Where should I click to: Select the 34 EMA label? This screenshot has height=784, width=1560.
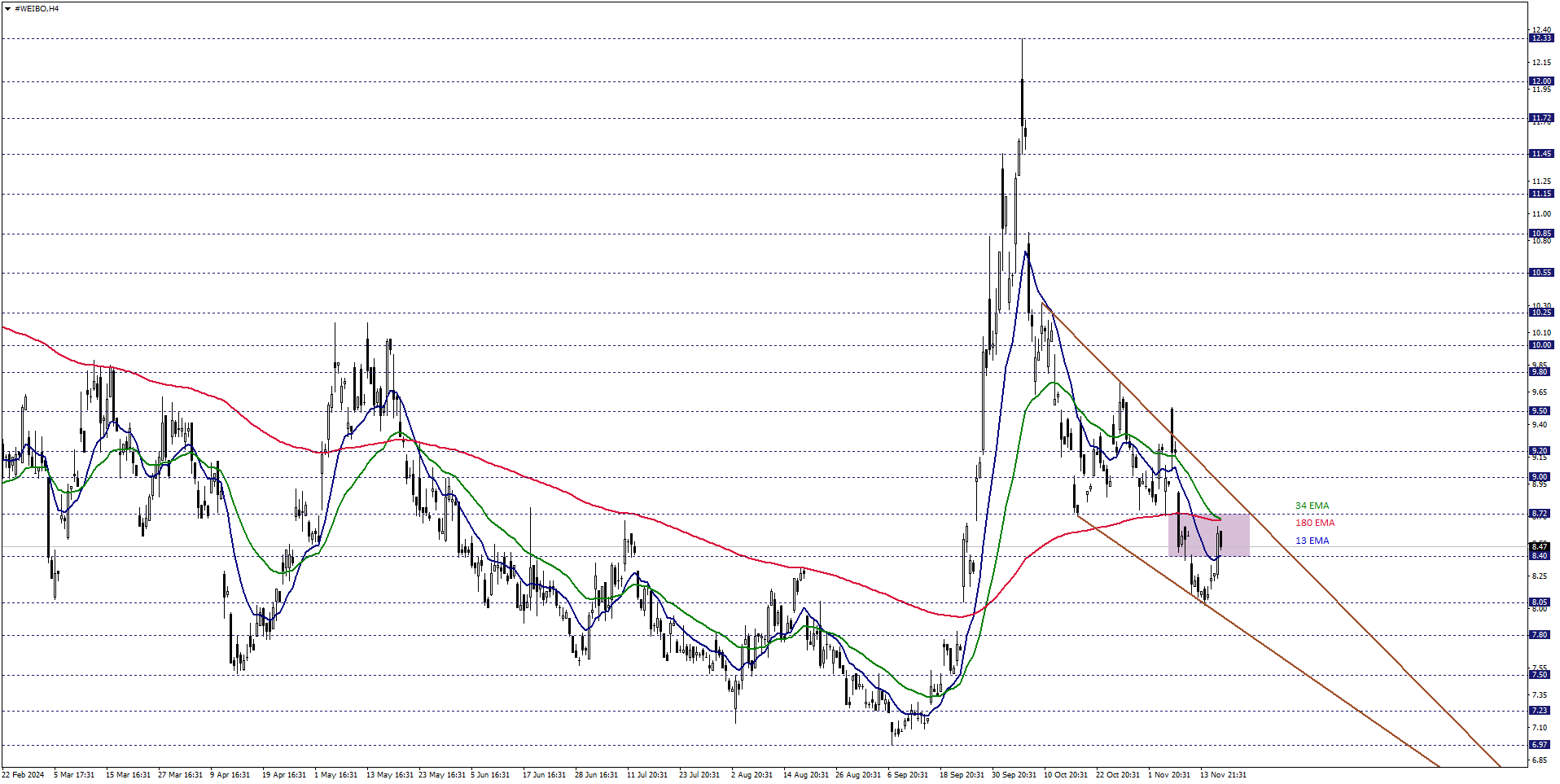(1312, 506)
